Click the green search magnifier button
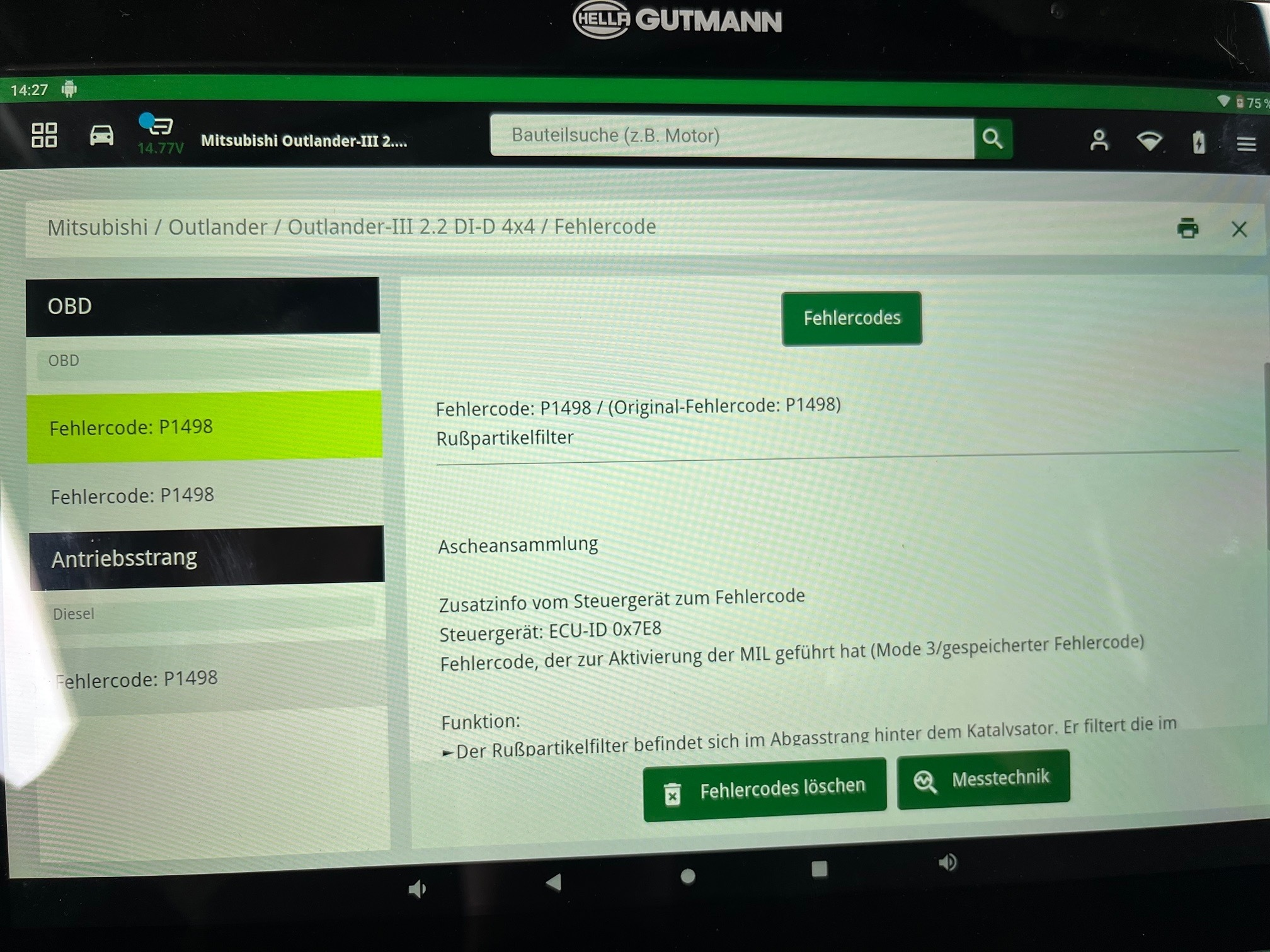The image size is (1270, 952). coord(993,139)
